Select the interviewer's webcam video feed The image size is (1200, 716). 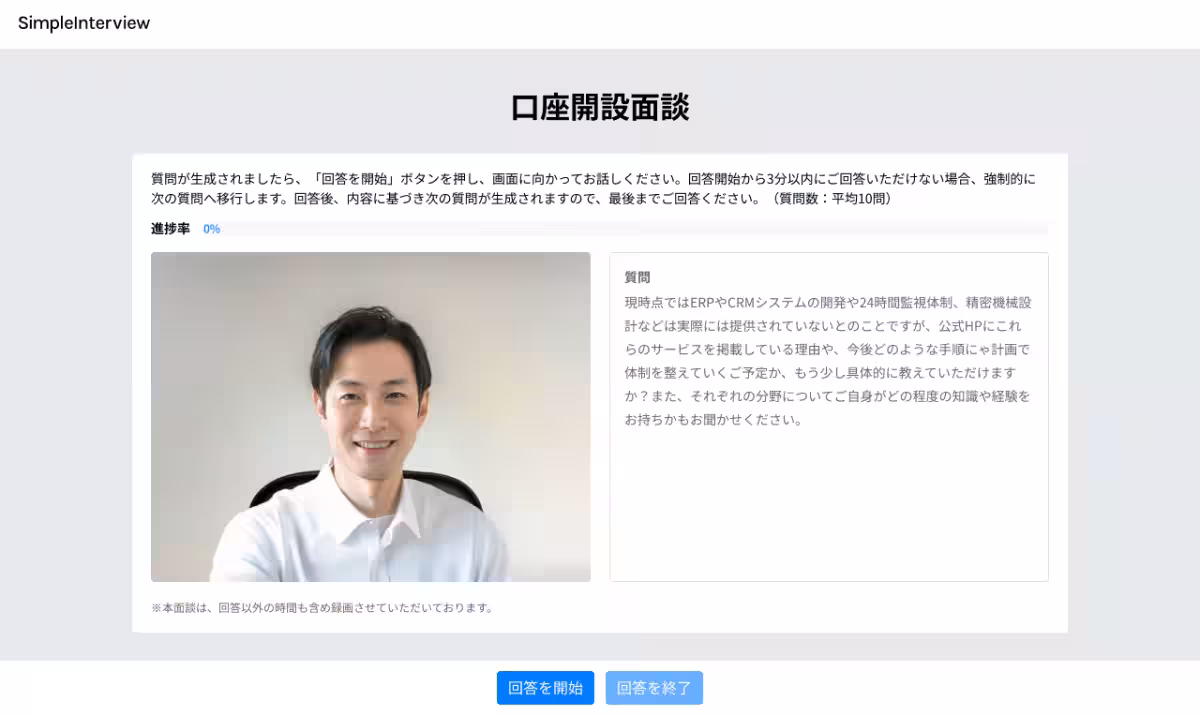pos(370,417)
